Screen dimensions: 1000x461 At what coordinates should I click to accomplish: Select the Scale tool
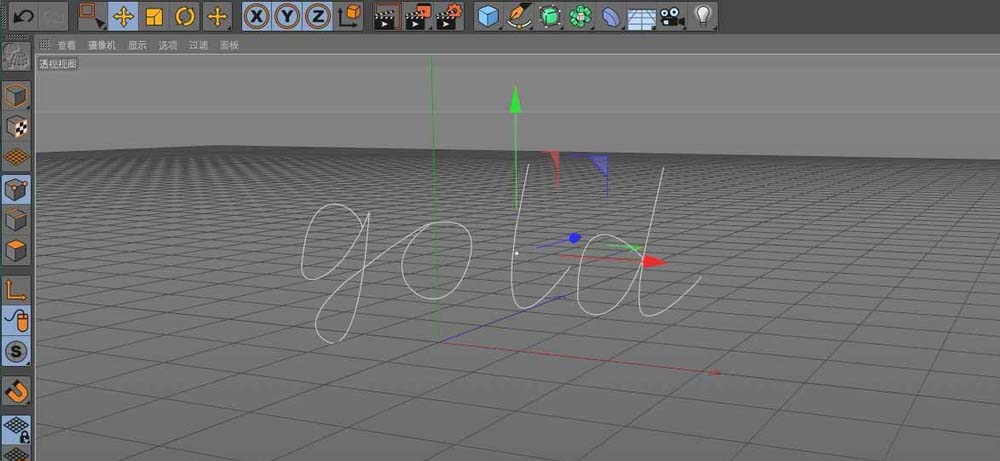[154, 16]
